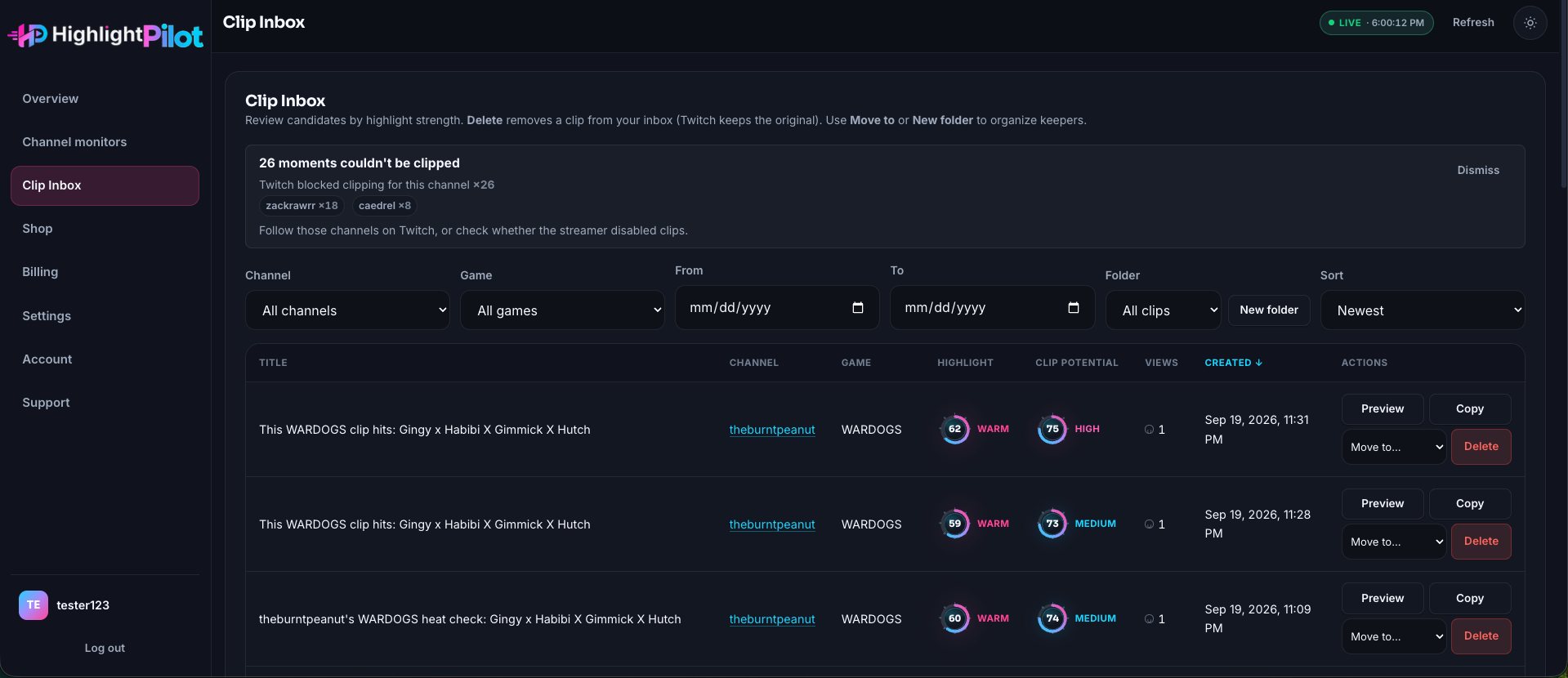Sort by the CREATED column arrow
Image resolution: width=1568 pixels, height=678 pixels.
(x=1258, y=363)
